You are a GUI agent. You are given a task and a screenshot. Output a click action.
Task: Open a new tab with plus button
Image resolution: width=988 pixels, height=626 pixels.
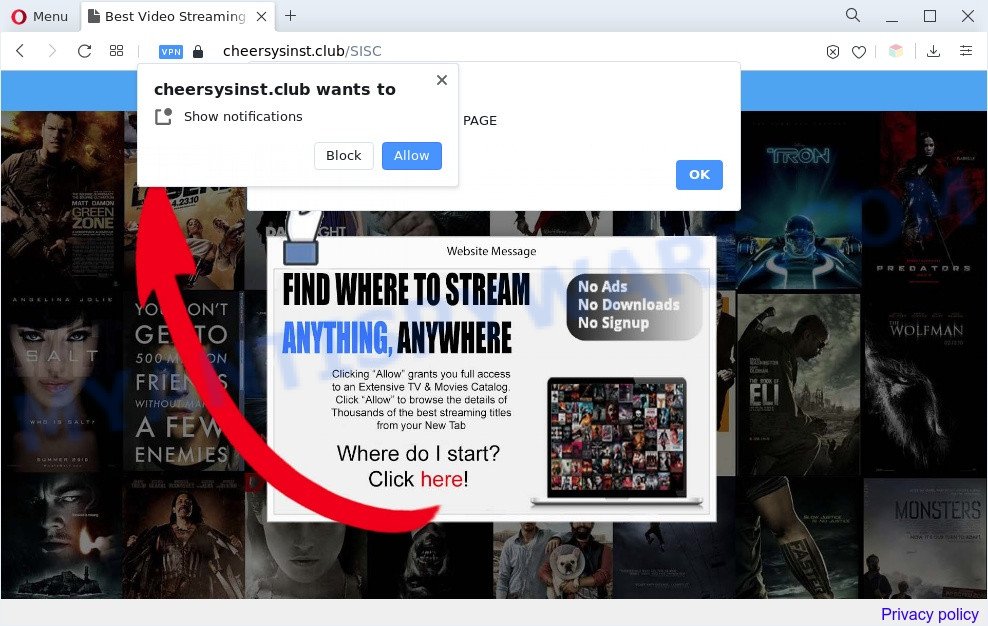tap(290, 16)
